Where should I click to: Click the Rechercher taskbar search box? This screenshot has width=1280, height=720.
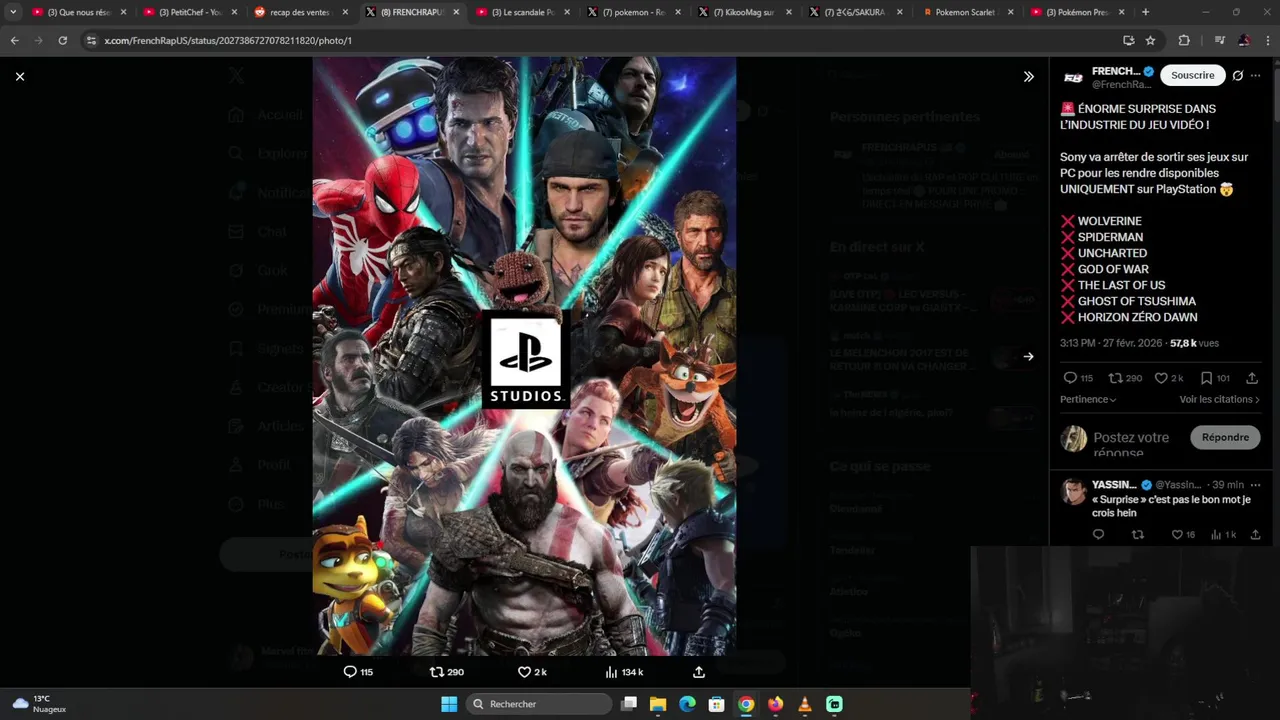(x=540, y=704)
